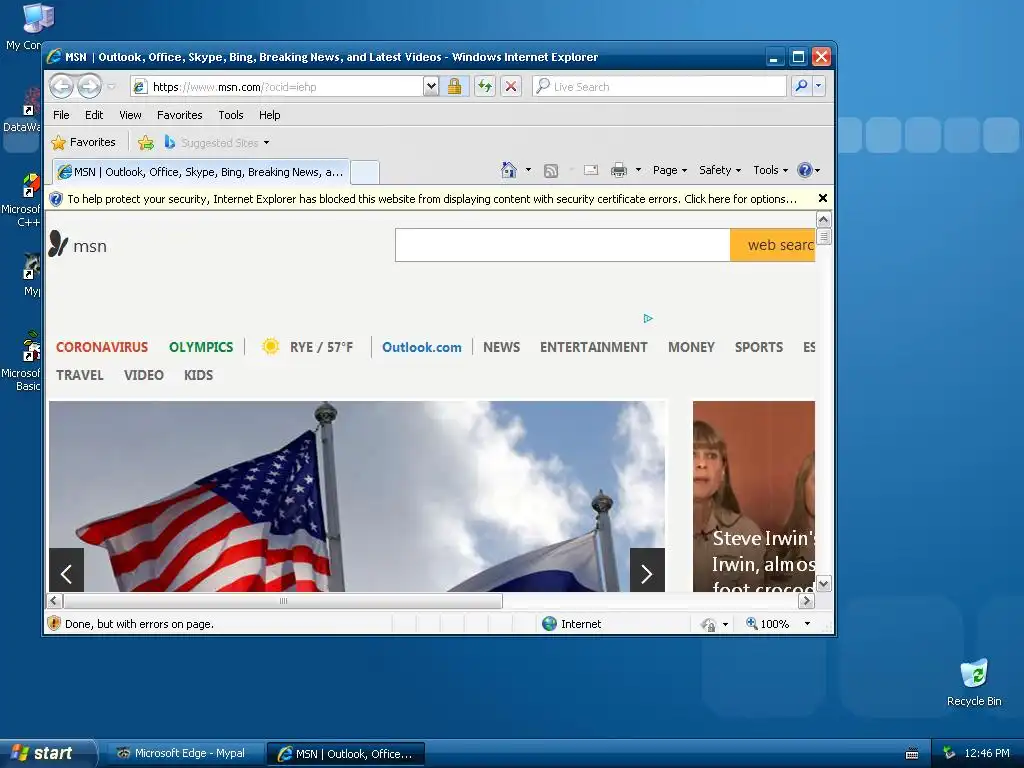Click the vertical scrollbar down arrow
This screenshot has width=1024, height=768.
click(x=824, y=584)
